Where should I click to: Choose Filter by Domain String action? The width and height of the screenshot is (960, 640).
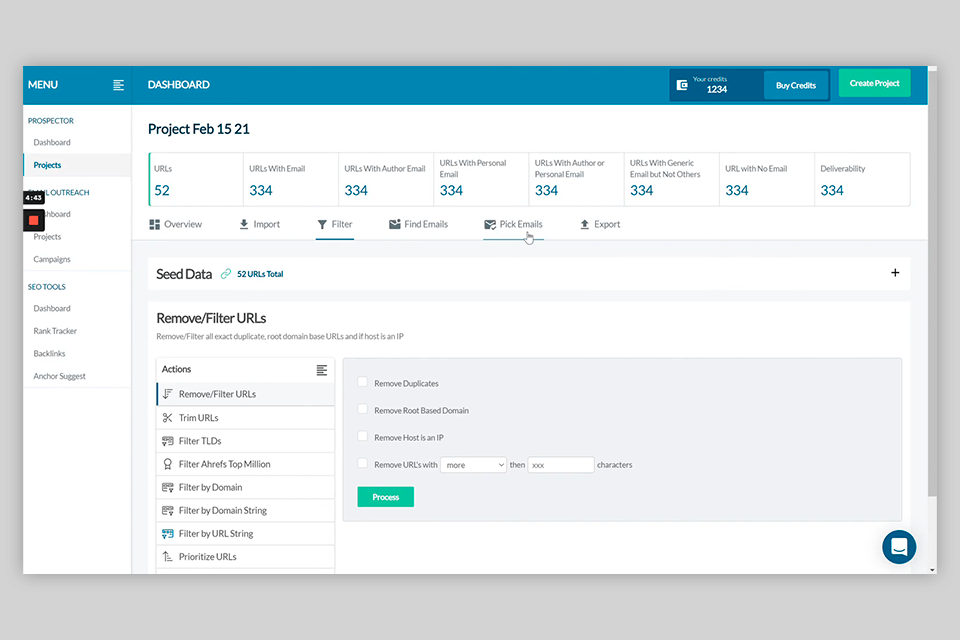point(246,511)
